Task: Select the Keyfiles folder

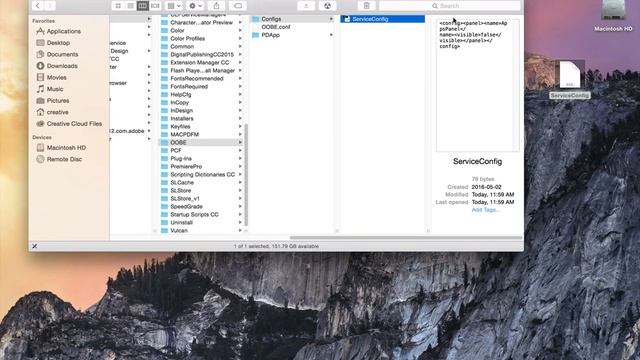Action: 180,127
